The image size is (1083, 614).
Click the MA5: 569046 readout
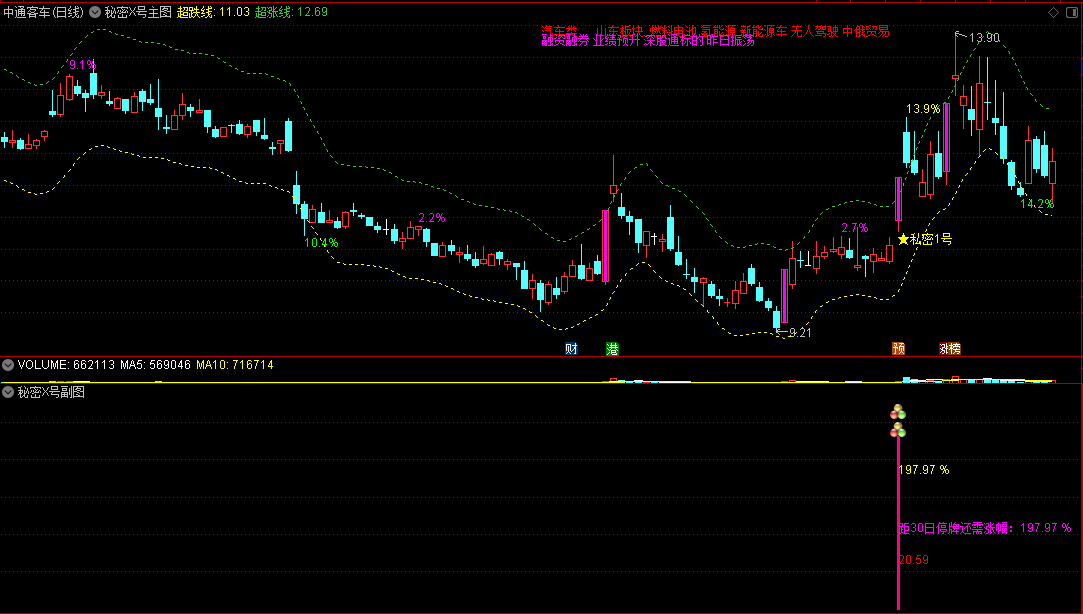click(155, 365)
